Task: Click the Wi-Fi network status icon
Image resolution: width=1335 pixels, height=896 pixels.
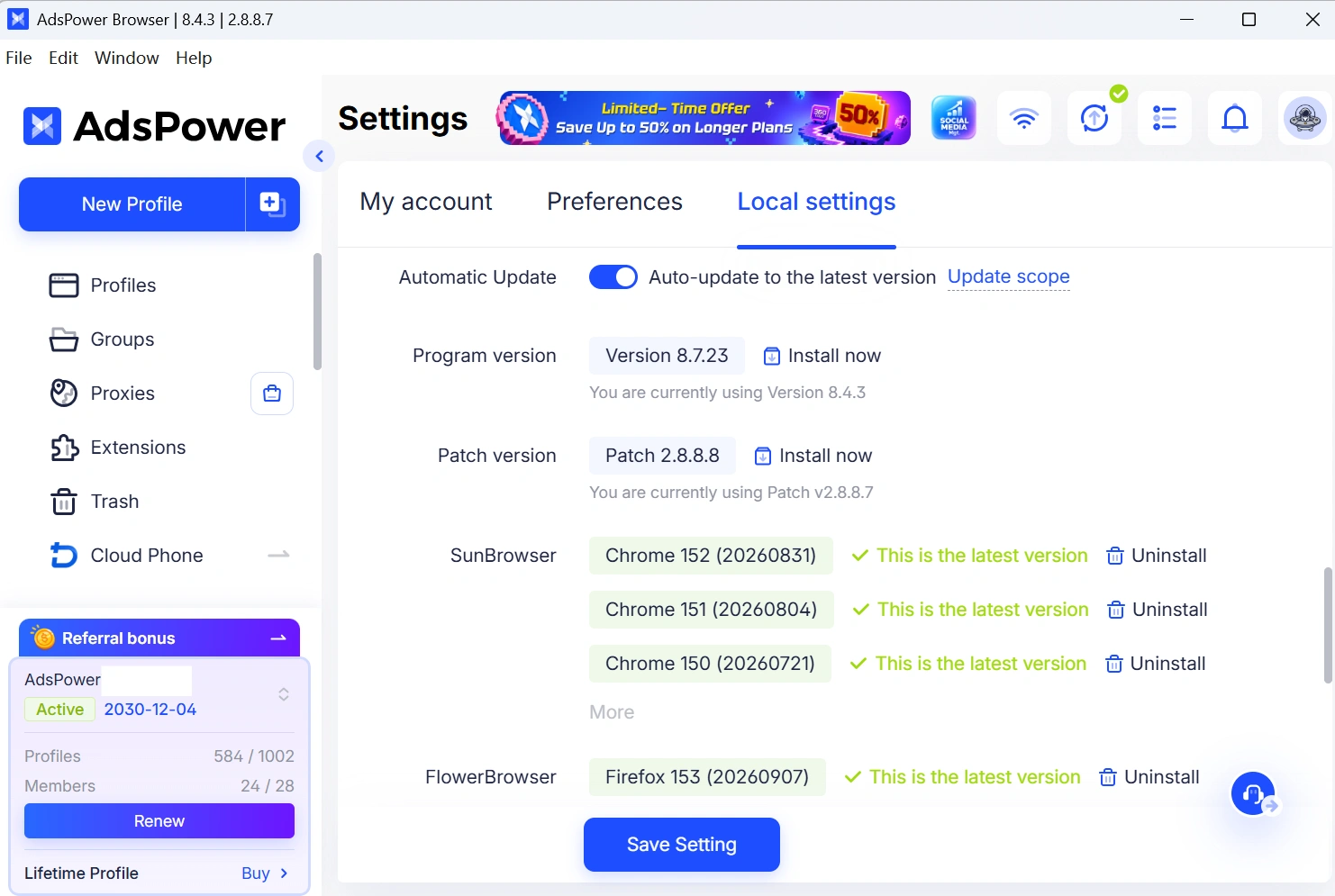Action: point(1024,118)
